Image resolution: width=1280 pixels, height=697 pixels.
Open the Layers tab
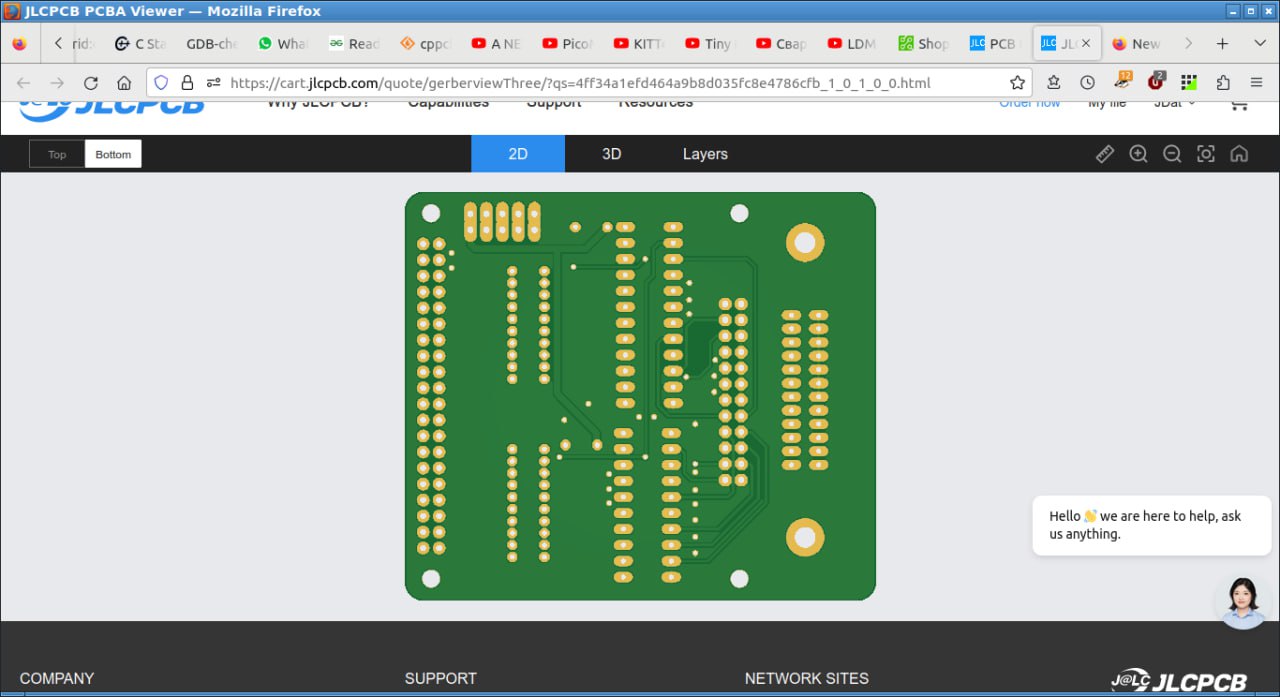(x=705, y=154)
